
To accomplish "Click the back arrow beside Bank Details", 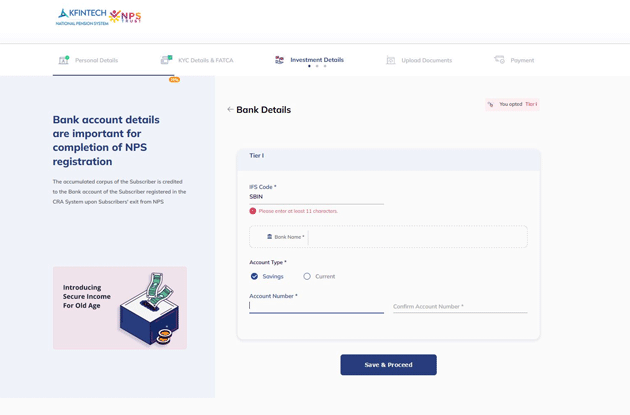I will coord(230,110).
